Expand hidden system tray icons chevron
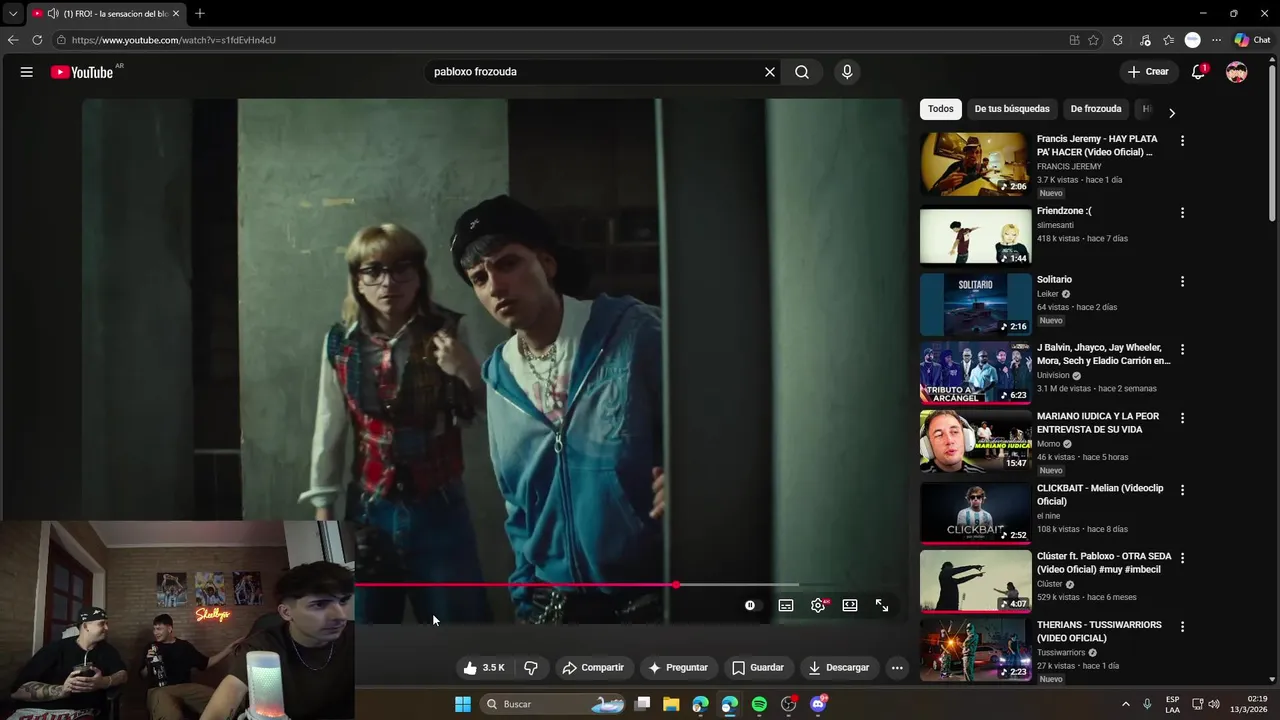The height and width of the screenshot is (720, 1280). pos(1125,704)
